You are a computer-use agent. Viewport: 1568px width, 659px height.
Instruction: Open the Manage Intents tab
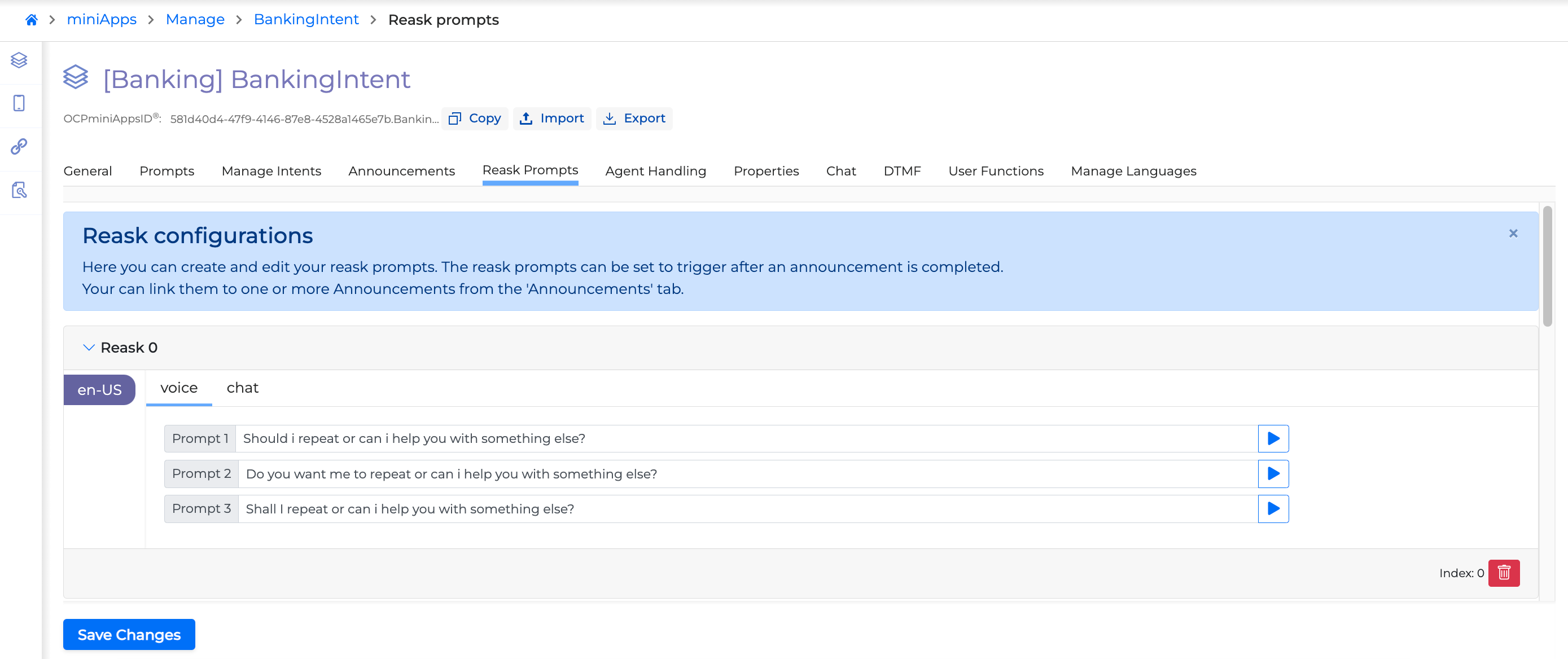[x=271, y=171]
